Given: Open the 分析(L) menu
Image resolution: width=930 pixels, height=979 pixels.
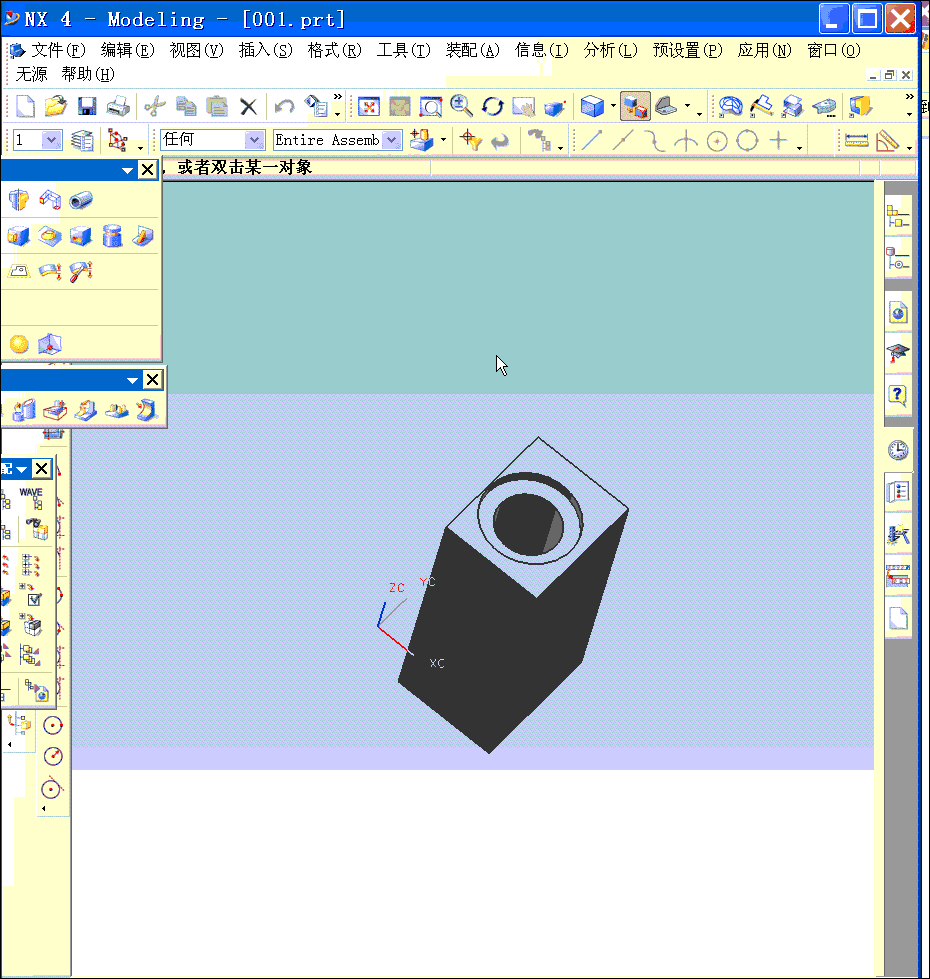Looking at the screenshot, I should 610,51.
